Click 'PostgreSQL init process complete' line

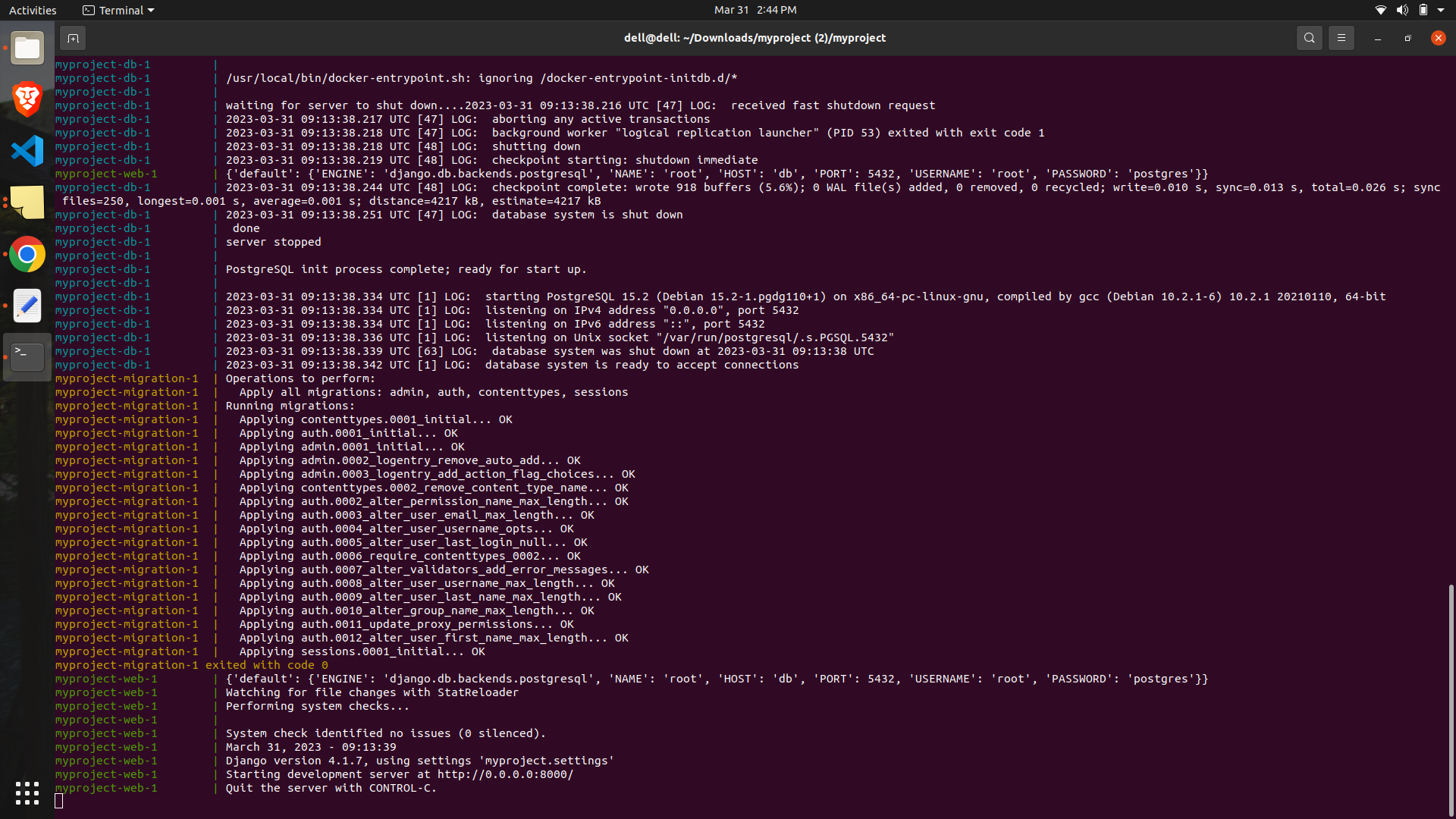tap(406, 269)
